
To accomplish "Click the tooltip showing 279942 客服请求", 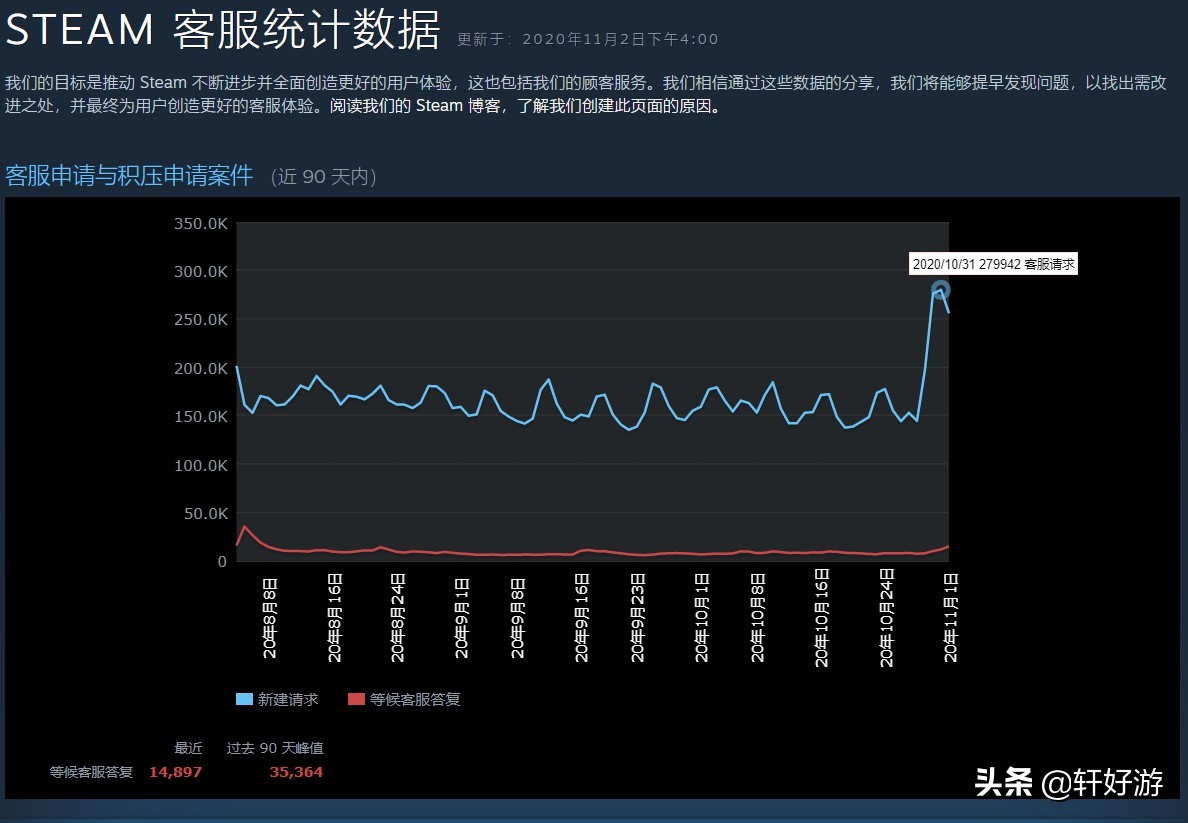I will [x=992, y=263].
